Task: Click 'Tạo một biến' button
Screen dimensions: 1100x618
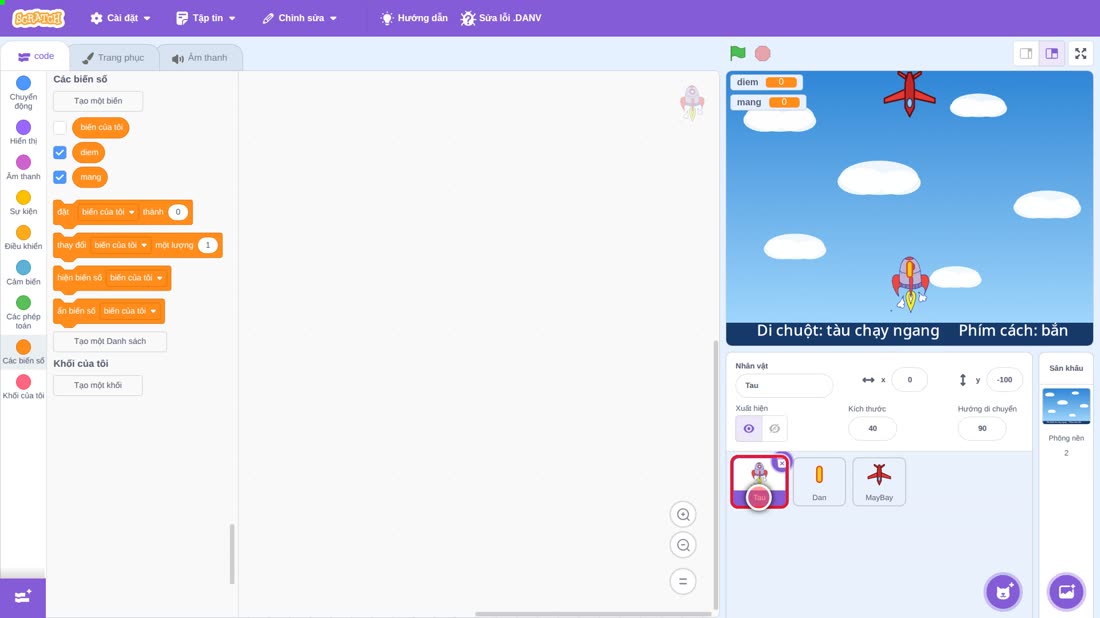Action: (98, 101)
